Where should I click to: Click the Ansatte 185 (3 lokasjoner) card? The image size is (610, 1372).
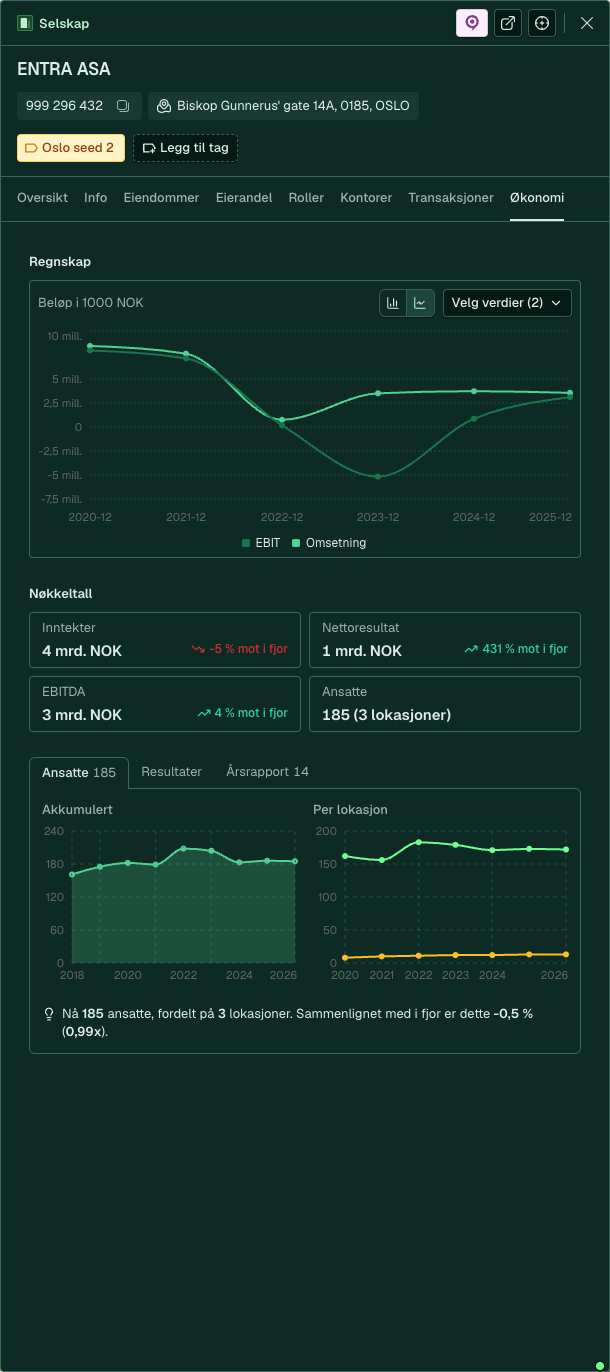coord(445,704)
